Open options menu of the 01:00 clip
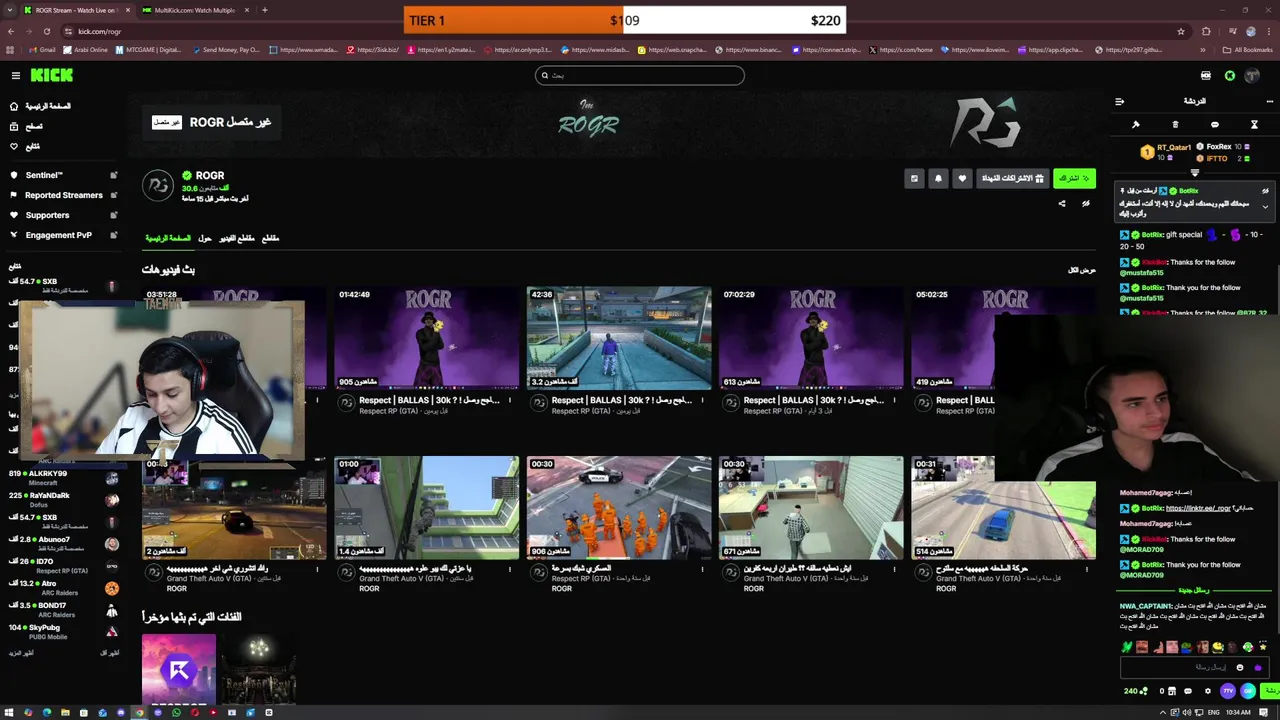Viewport: 1280px width, 720px height. tap(510, 570)
